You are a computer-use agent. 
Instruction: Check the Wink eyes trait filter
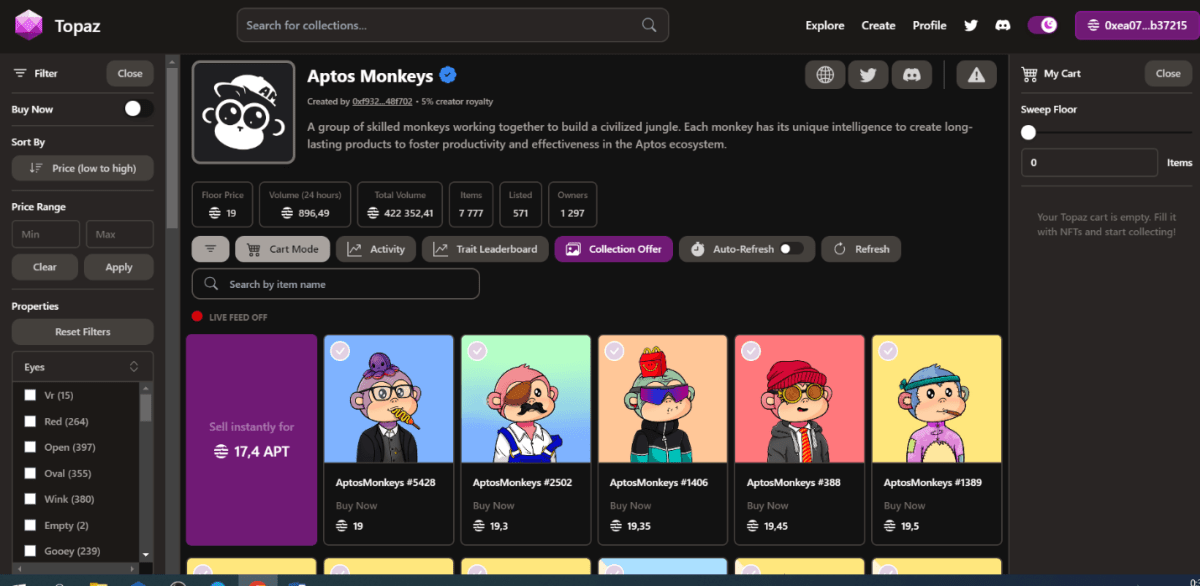tap(29, 498)
